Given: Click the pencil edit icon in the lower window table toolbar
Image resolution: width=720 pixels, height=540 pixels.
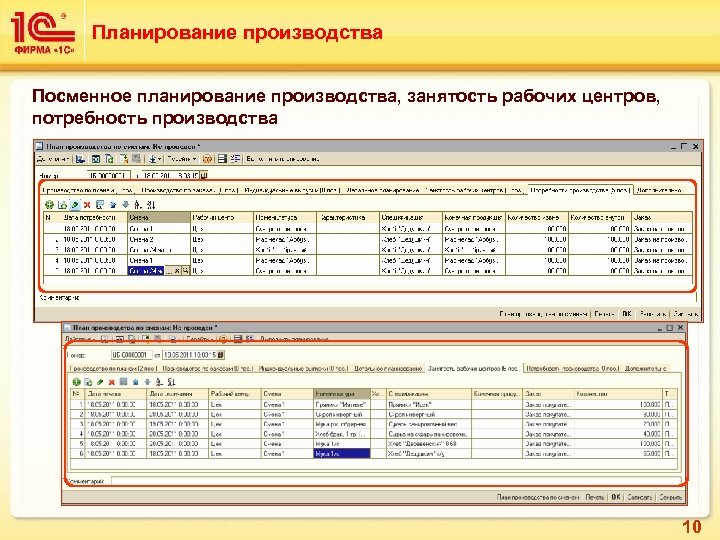Looking at the screenshot, I should point(100,382).
